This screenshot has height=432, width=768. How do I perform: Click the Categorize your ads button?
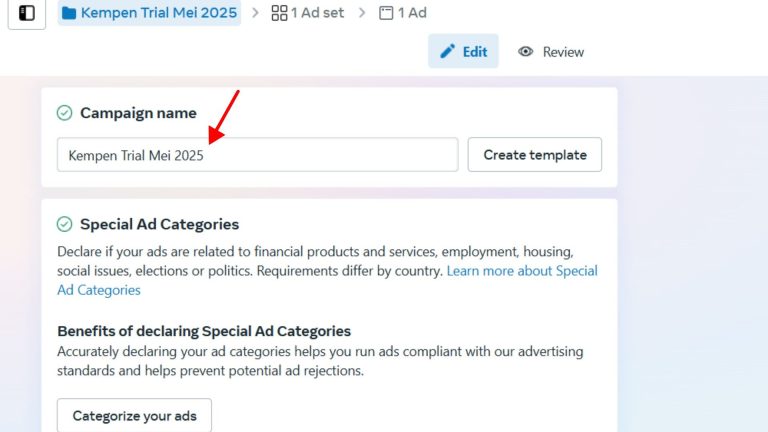[134, 415]
